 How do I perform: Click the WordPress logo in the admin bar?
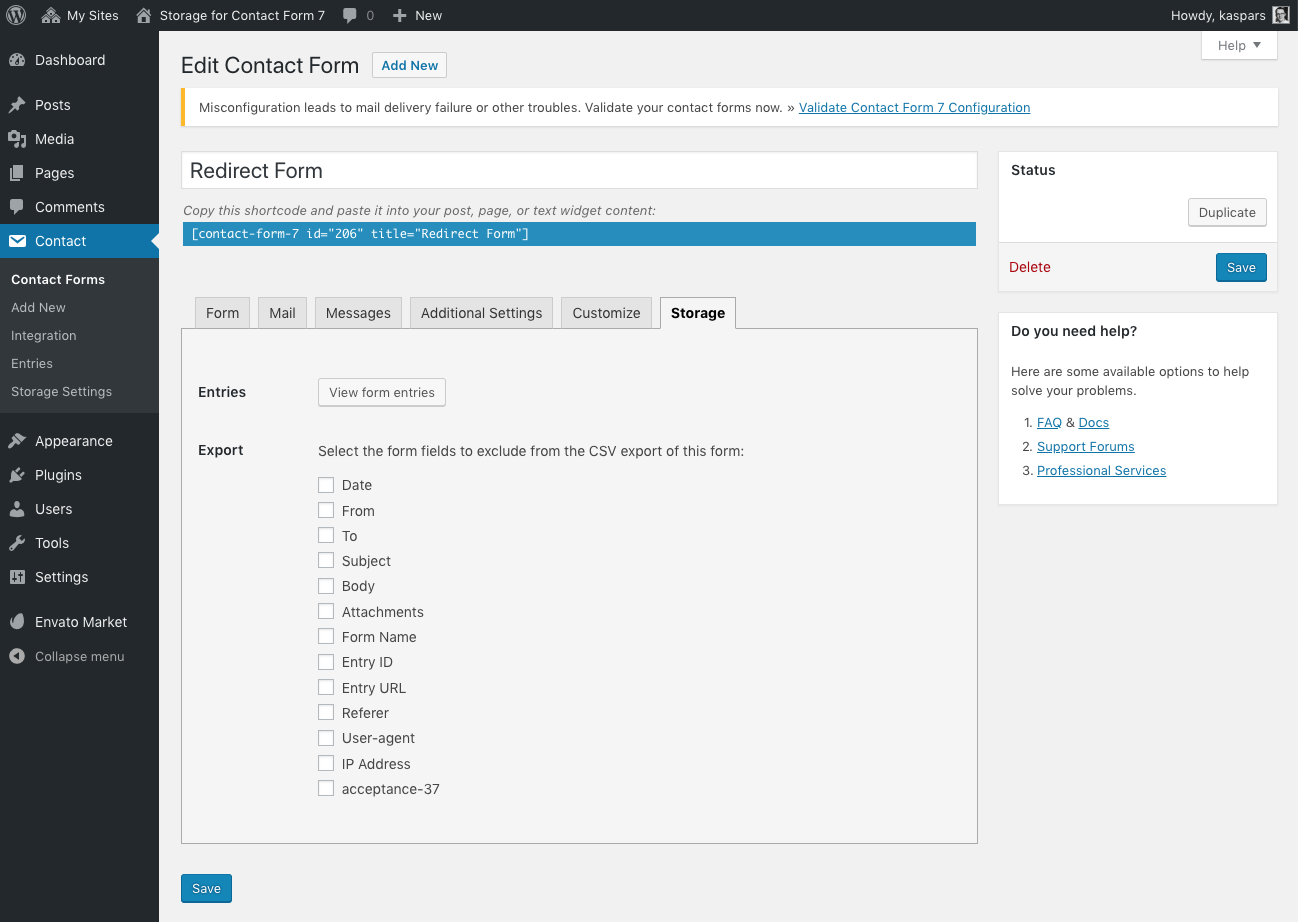(x=15, y=15)
